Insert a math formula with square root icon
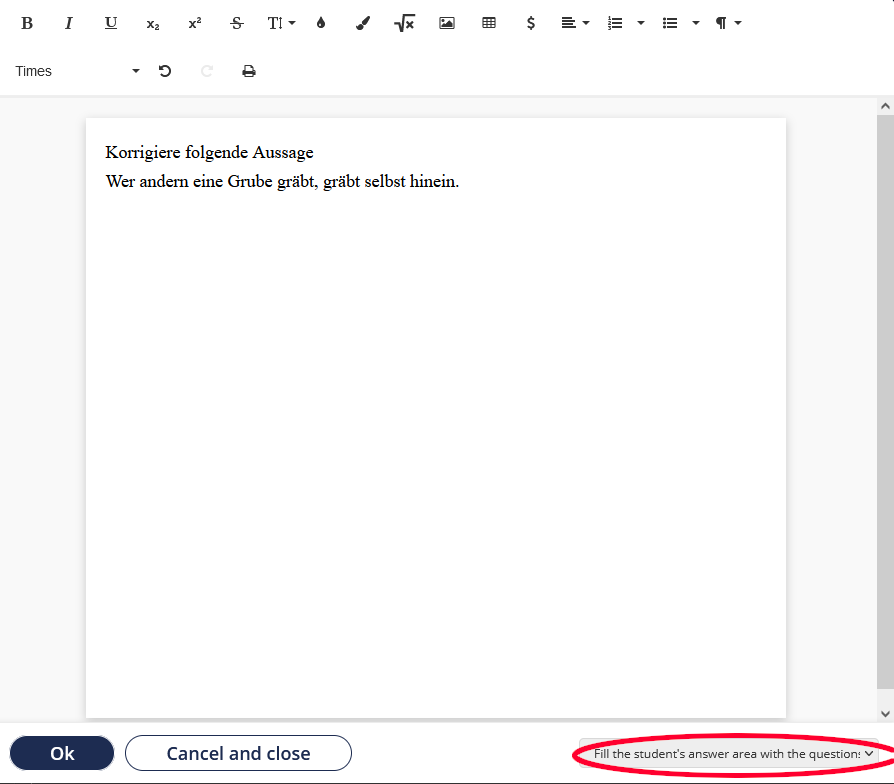 404,23
